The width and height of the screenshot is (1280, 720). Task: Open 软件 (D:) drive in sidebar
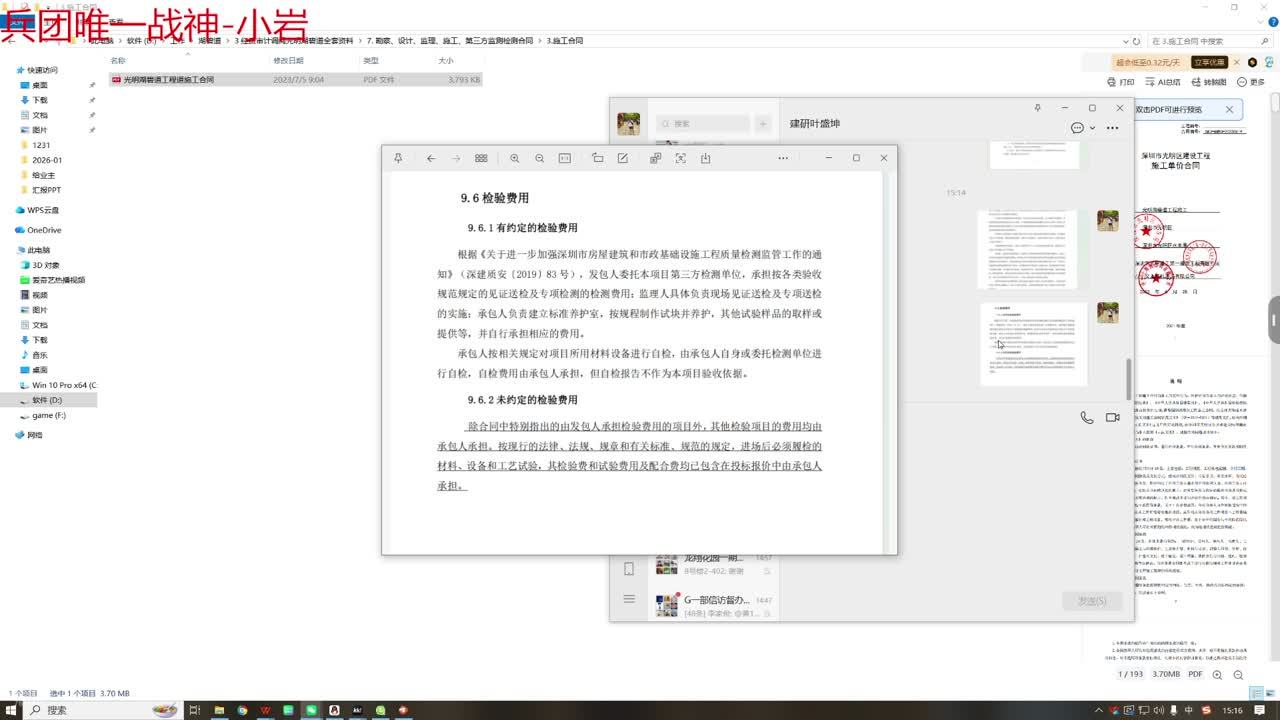coord(47,400)
